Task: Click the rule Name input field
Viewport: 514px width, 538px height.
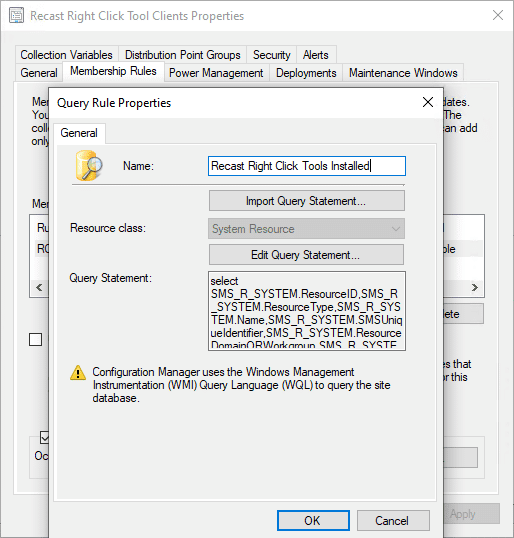Action: pyautogui.click(x=307, y=166)
